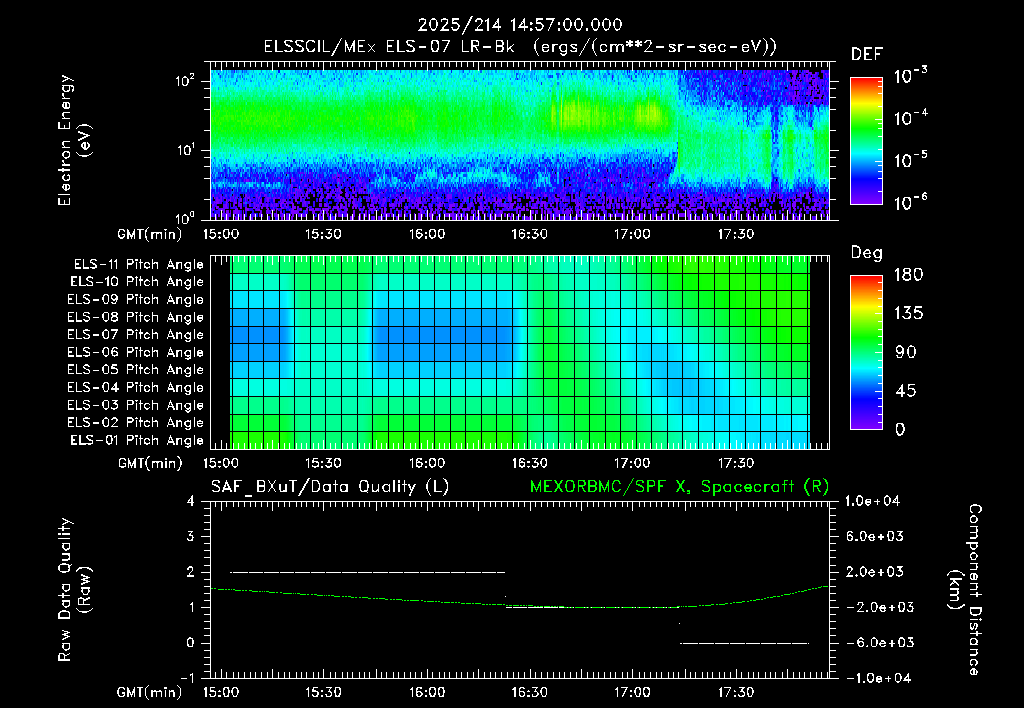Select the ELS-03 Pitch Angle row label

tap(136, 405)
